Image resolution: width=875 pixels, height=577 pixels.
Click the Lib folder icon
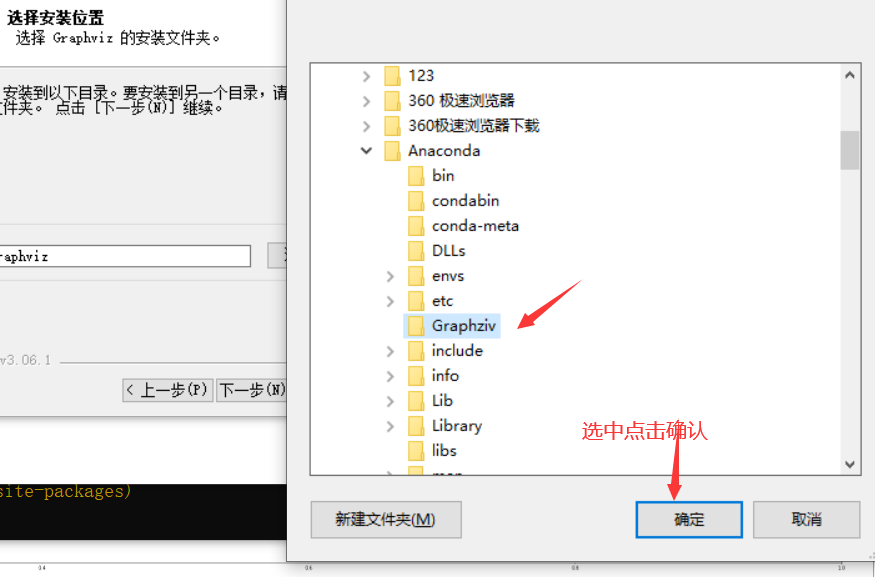click(x=416, y=401)
